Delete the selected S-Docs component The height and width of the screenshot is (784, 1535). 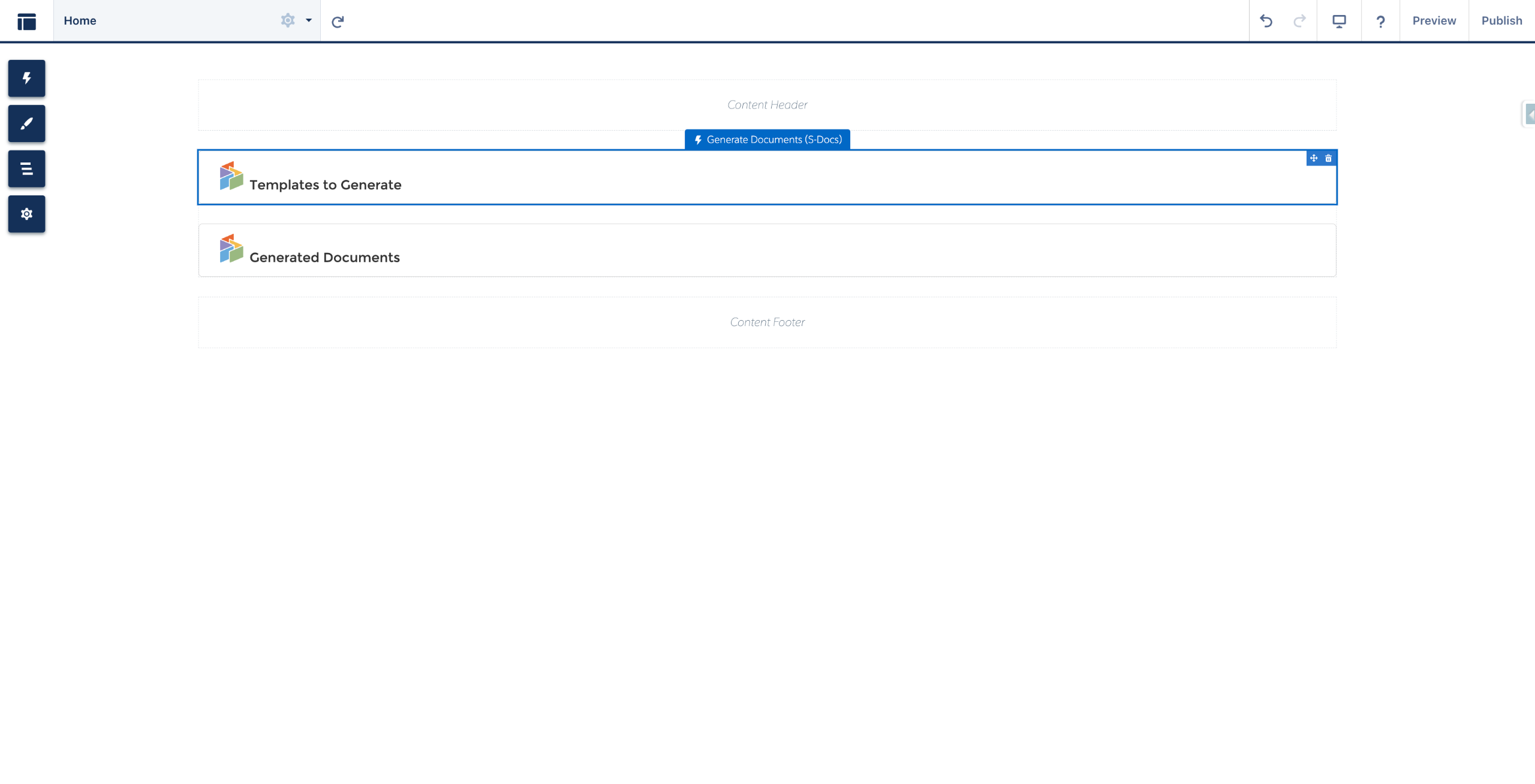[x=1328, y=158]
